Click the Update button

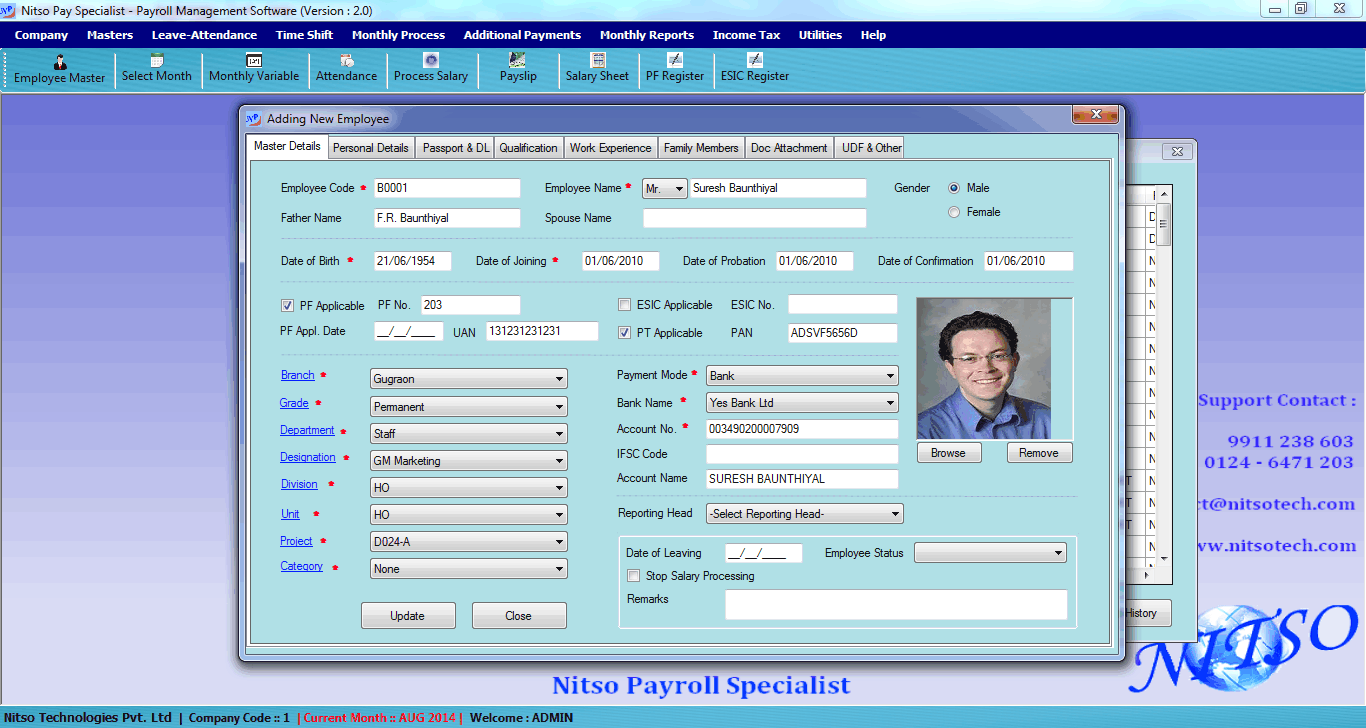point(408,616)
